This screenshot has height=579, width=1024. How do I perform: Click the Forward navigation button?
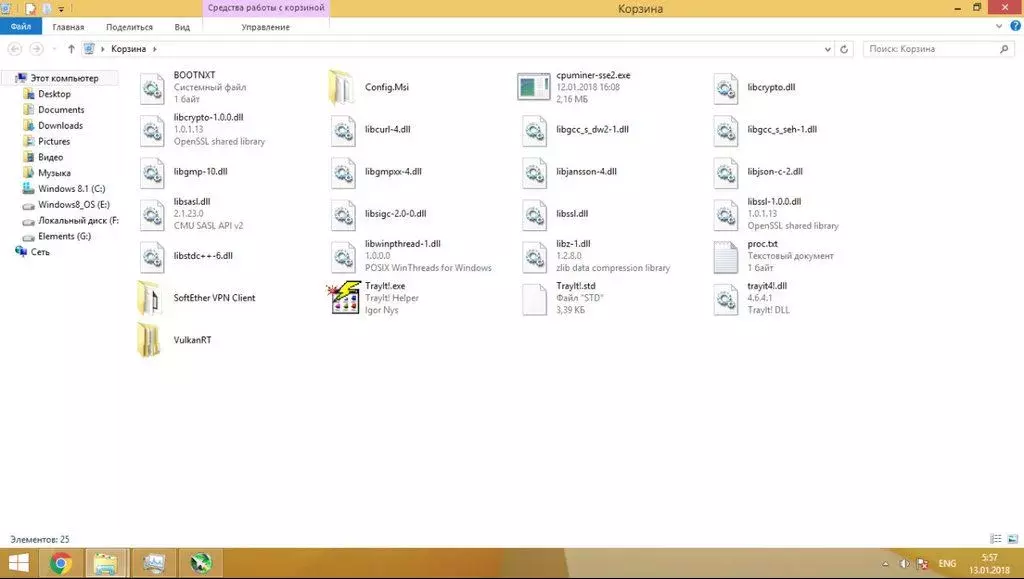[37, 49]
